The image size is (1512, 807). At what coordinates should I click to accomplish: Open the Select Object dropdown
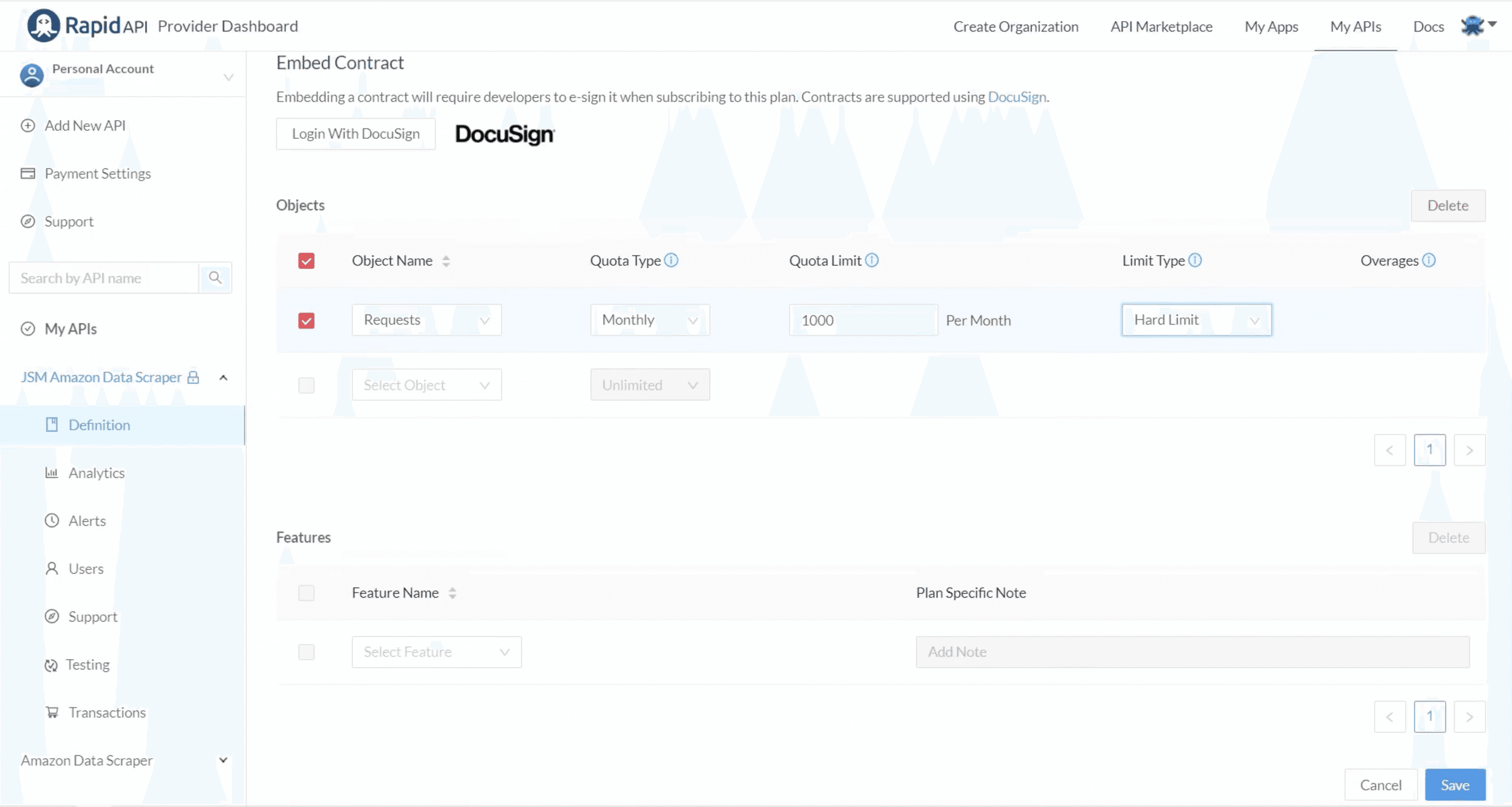[427, 385]
